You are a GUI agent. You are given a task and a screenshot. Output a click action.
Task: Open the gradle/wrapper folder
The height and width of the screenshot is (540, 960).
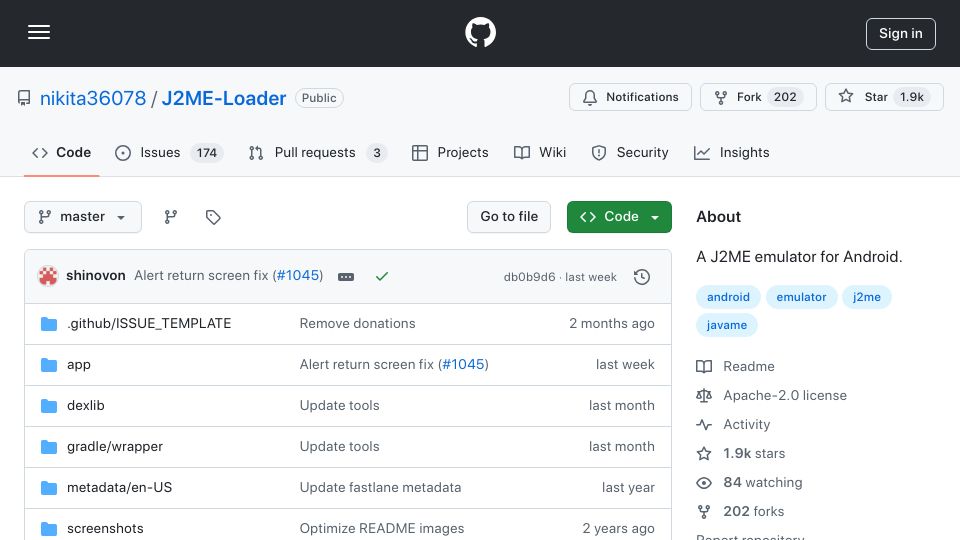[x=114, y=446]
